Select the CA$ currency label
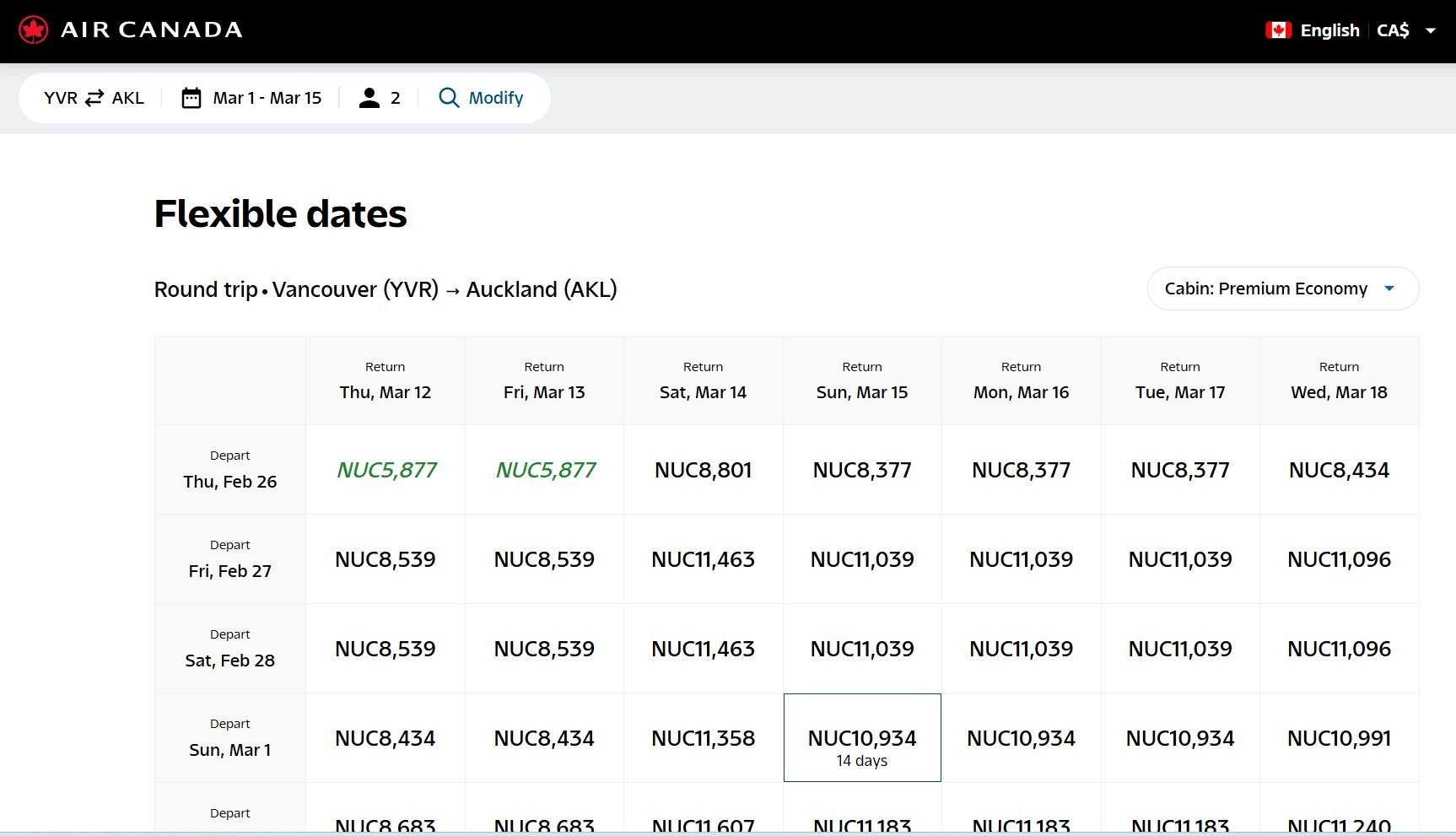The image size is (1456, 836). click(1393, 30)
